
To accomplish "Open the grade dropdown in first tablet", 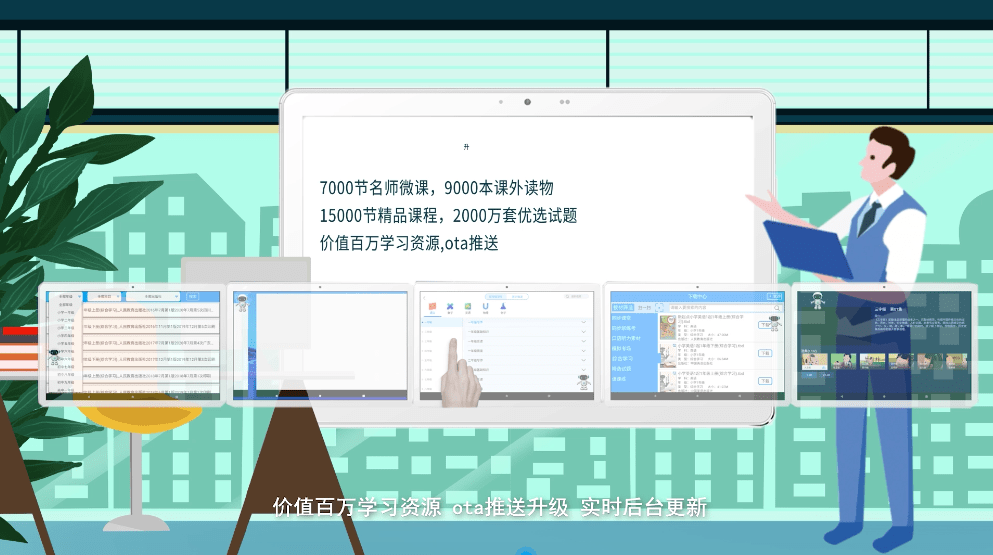I will coord(66,297).
